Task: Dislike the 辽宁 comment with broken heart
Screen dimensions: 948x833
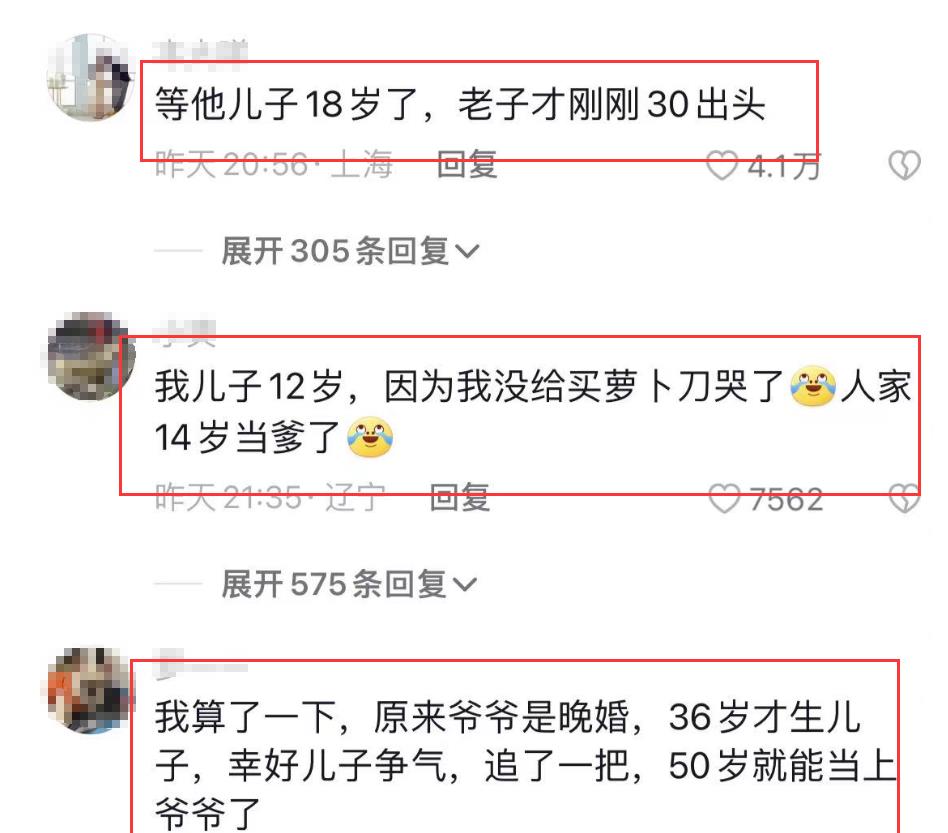Action: [904, 499]
